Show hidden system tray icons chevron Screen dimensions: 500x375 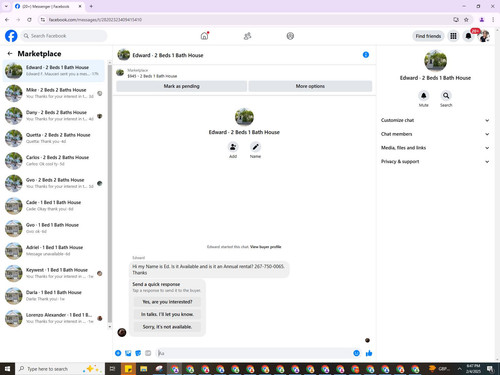pyautogui.click(x=459, y=369)
